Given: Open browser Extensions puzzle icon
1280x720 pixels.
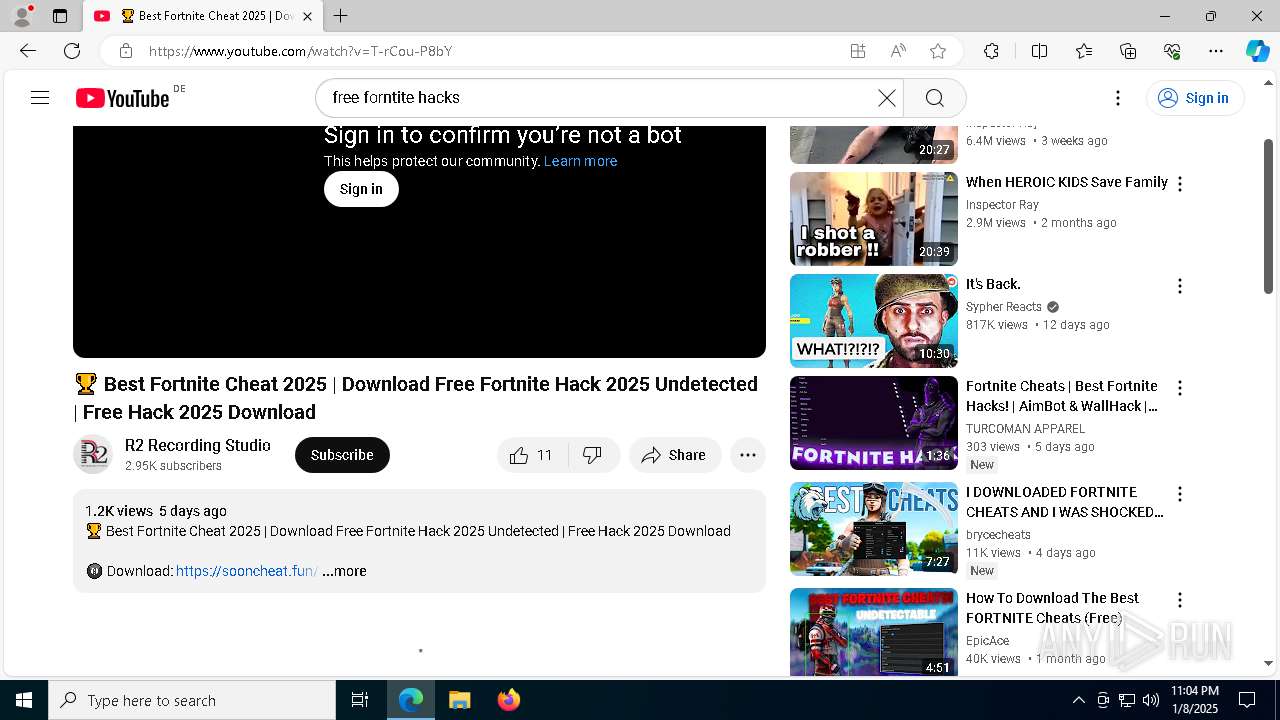Looking at the screenshot, I should 991,51.
